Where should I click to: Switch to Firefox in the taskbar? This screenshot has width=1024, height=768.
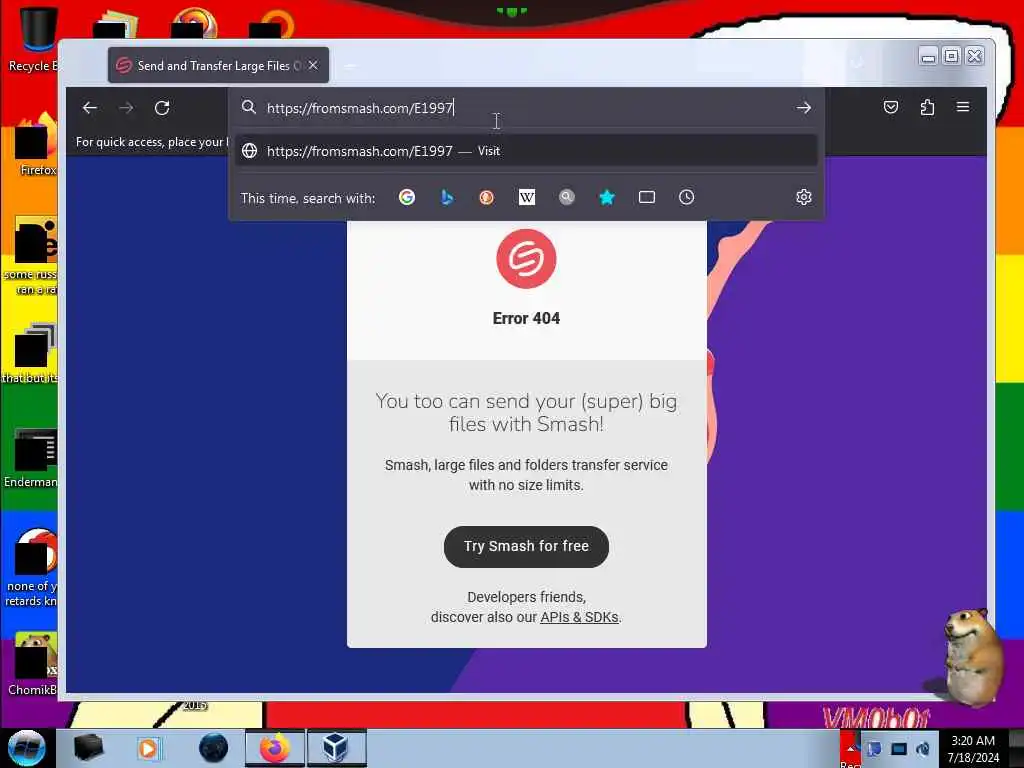(x=275, y=748)
